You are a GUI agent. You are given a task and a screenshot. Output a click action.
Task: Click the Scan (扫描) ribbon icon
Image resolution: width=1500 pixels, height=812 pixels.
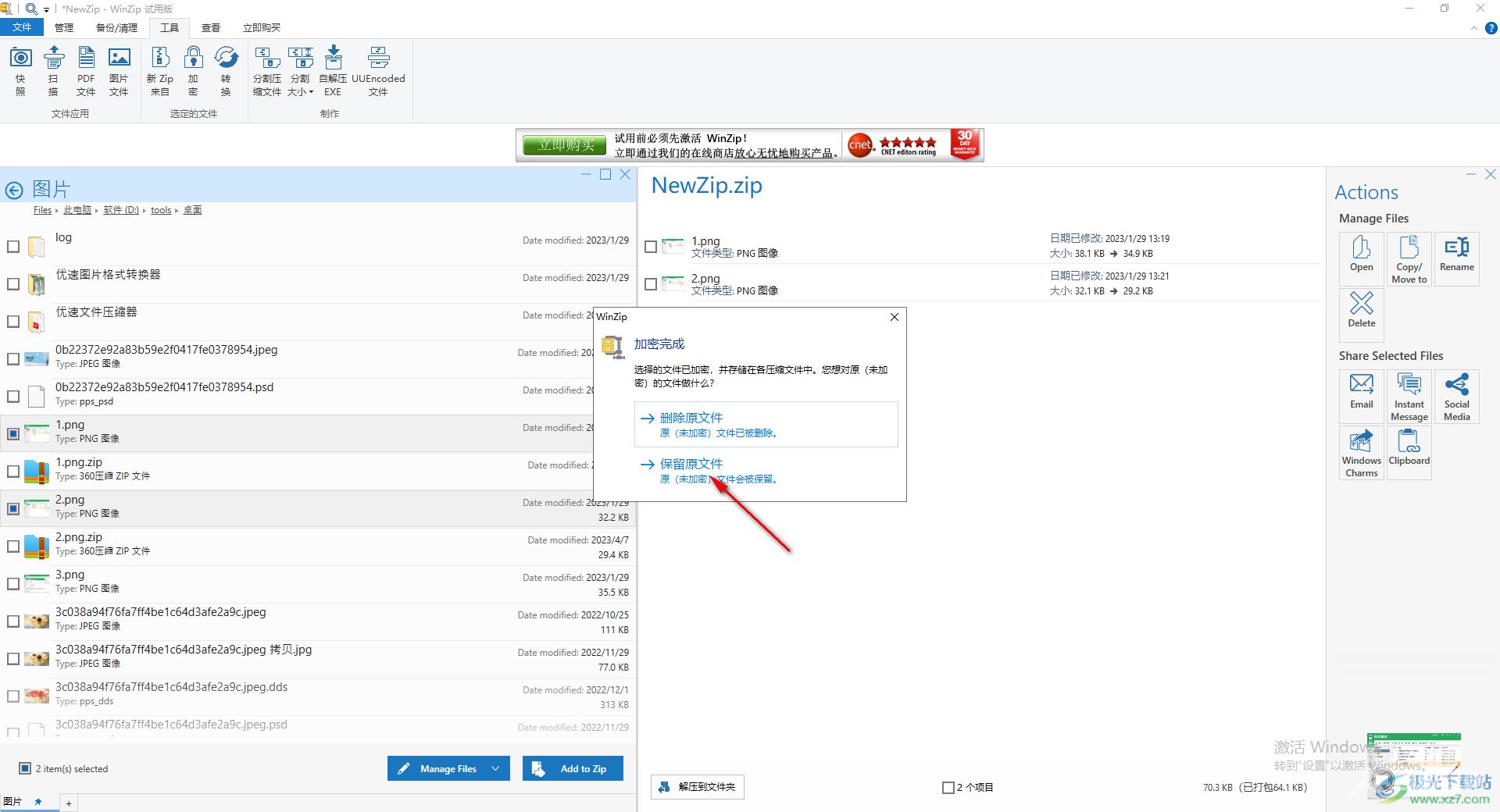coord(53,70)
